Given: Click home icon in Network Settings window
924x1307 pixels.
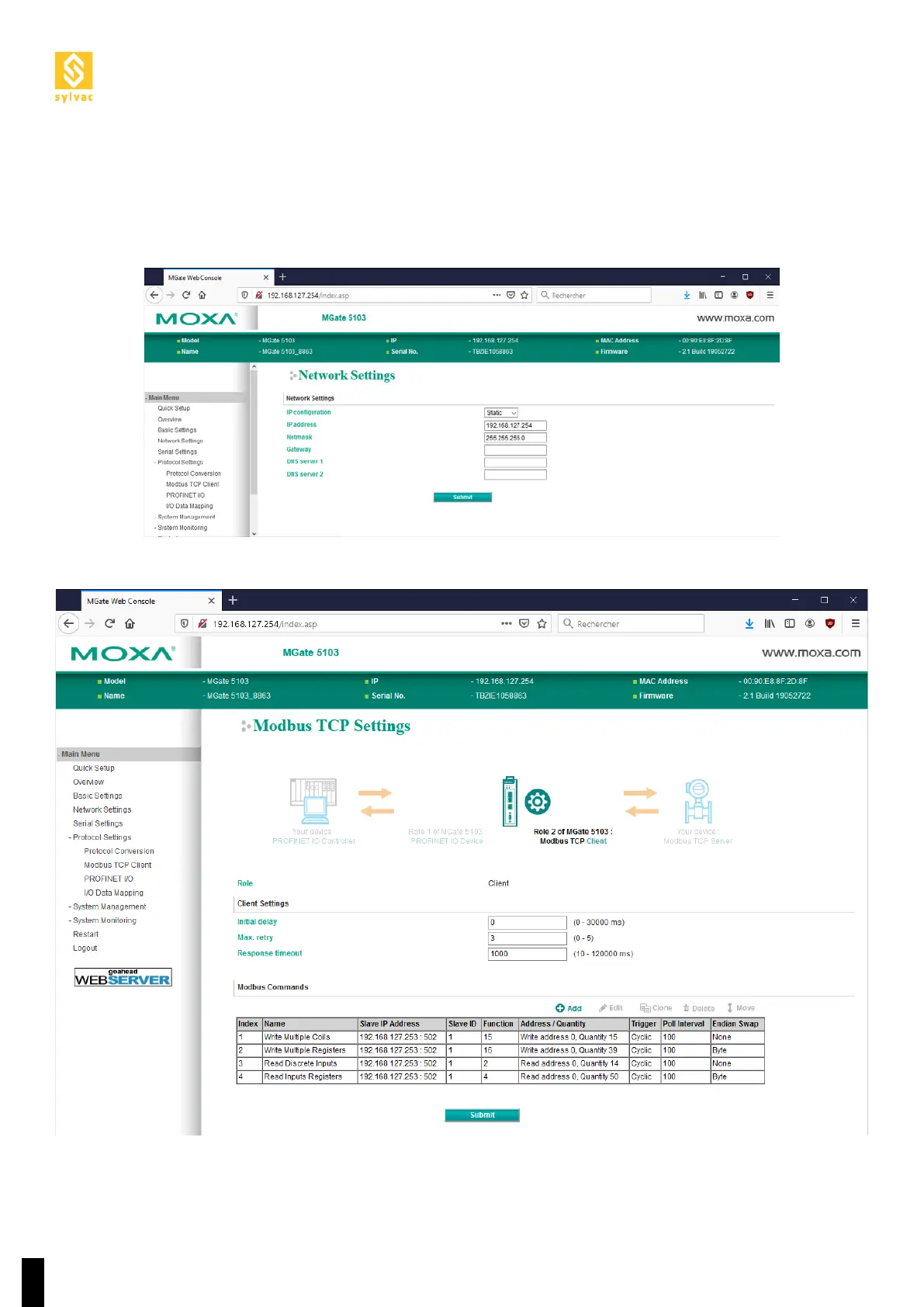Looking at the screenshot, I should point(202,295).
